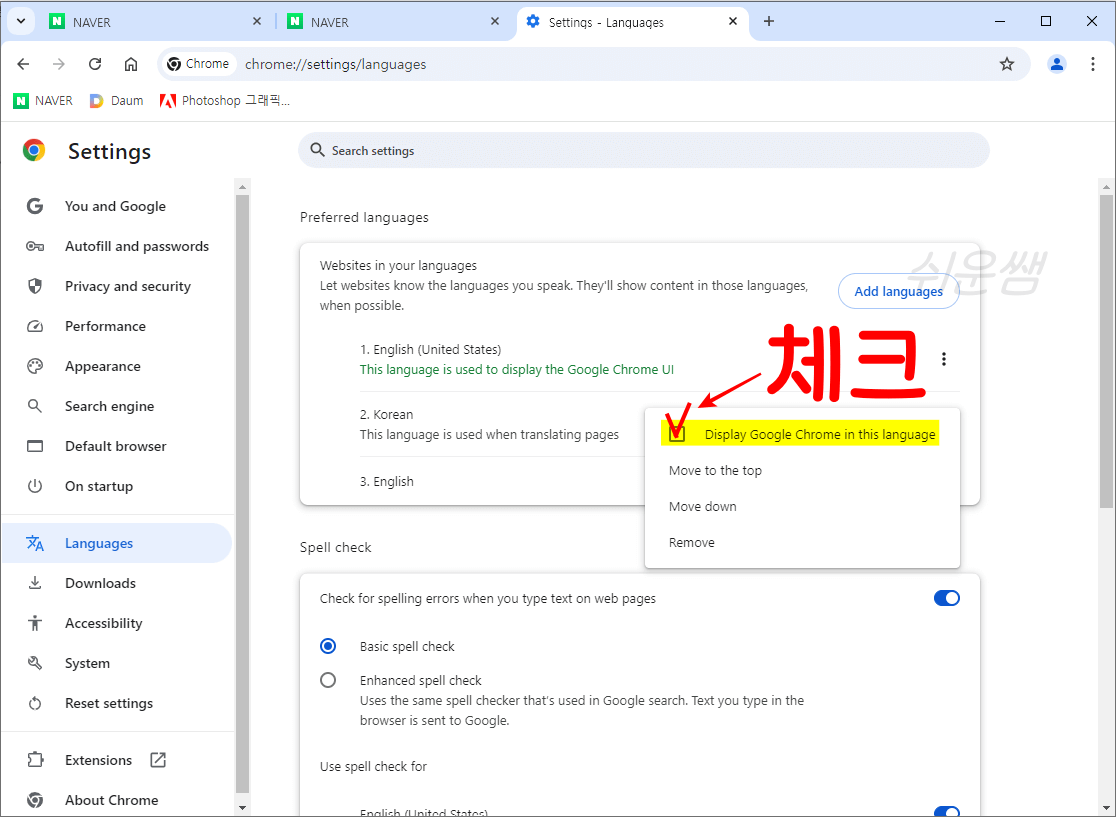Open Privacy and security settings

(127, 286)
